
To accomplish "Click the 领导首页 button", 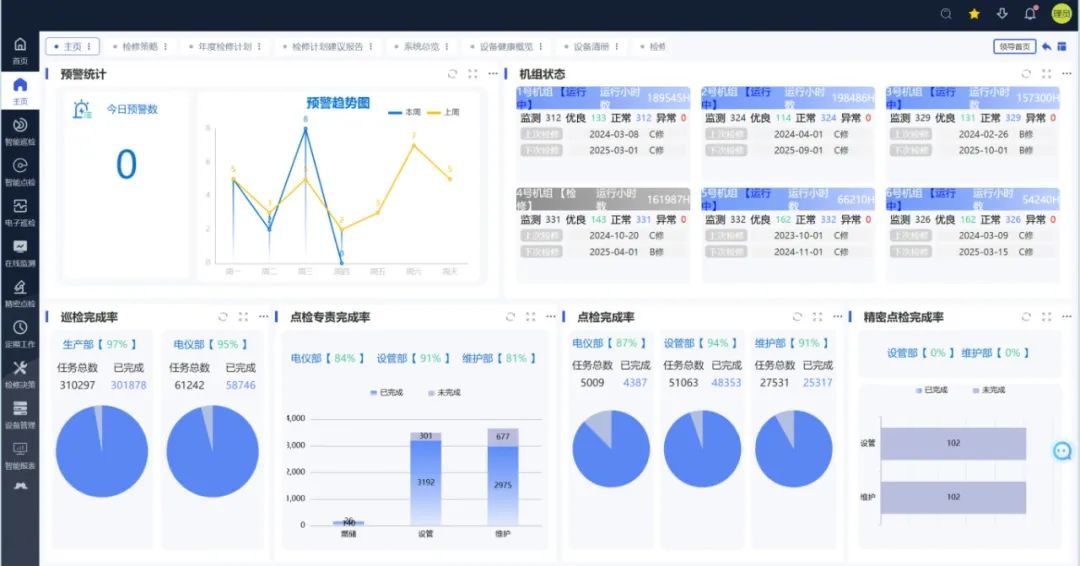I will (1015, 46).
